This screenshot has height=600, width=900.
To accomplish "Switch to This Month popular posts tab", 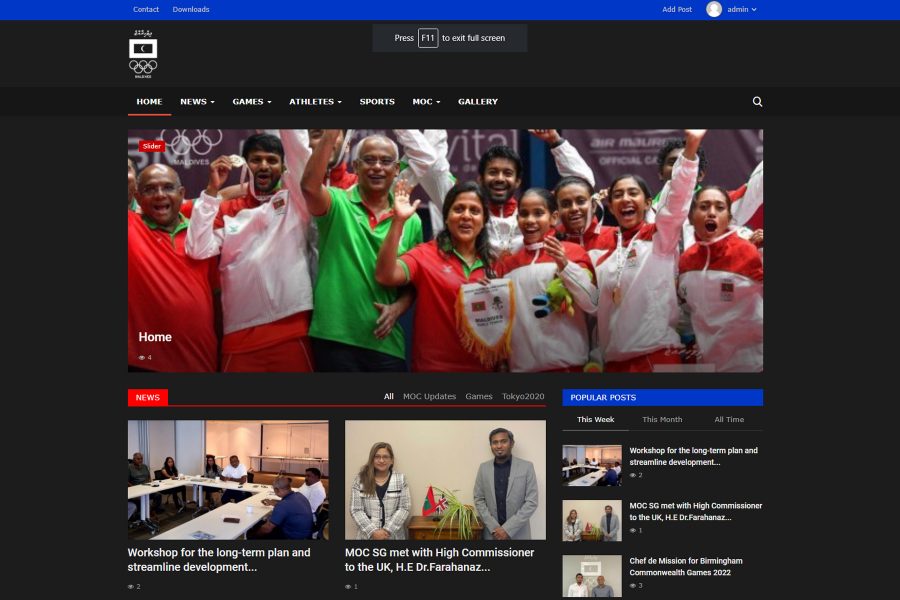I will 662,420.
